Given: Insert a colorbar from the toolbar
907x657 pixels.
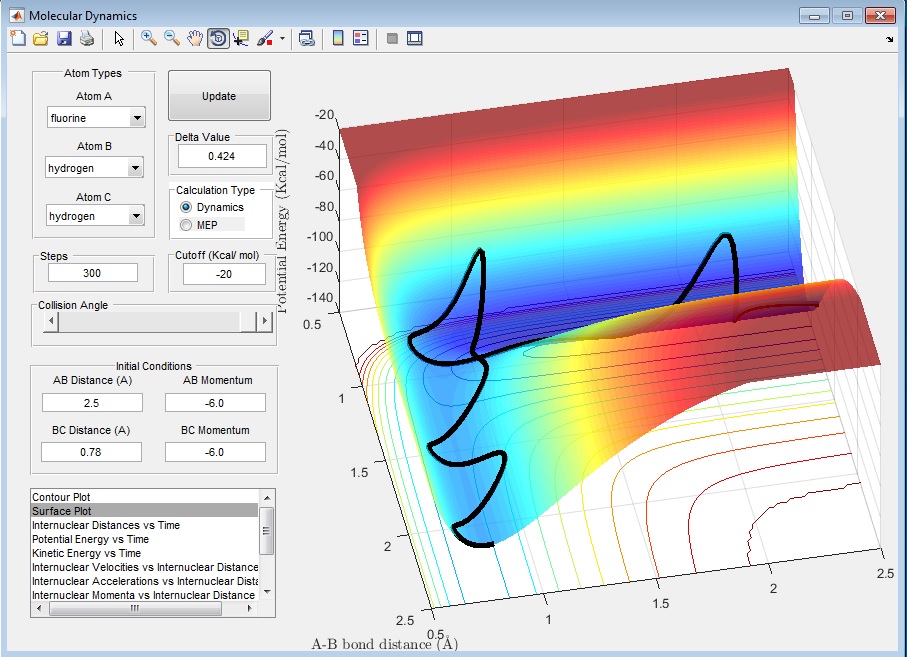Looking at the screenshot, I should tap(338, 38).
